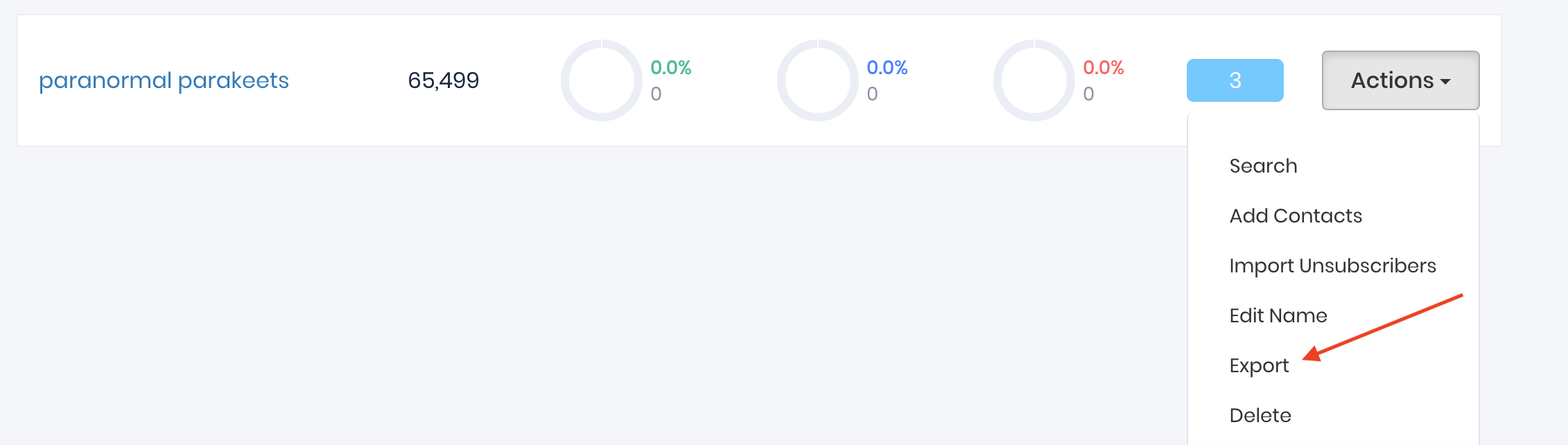Click the green 0.0% rate value
This screenshot has height=445, width=1568.
[670, 68]
